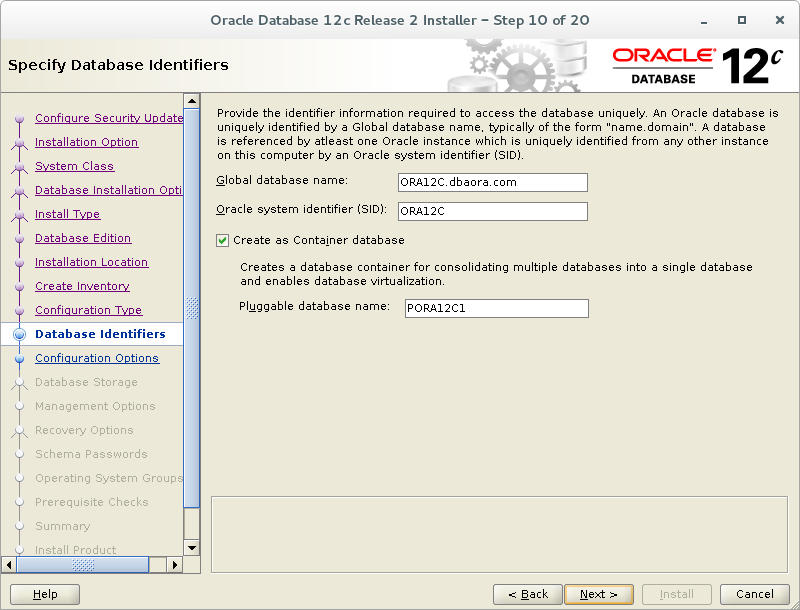Viewport: 800px width, 610px height.
Task: Jump to Database Installation Options step
Action: (x=109, y=190)
